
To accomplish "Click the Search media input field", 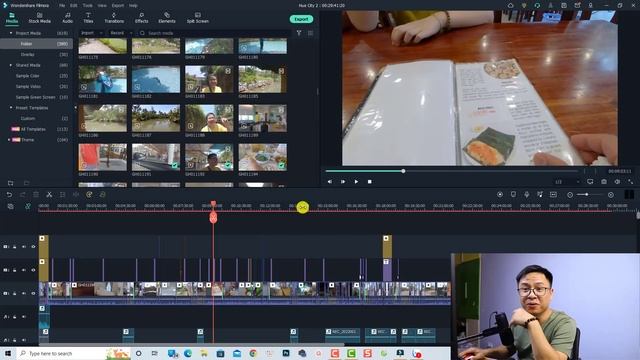I will point(215,33).
